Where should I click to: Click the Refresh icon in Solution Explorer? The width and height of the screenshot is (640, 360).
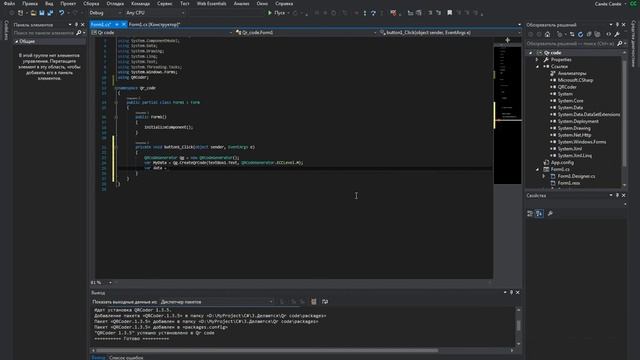pyautogui.click(x=580, y=35)
